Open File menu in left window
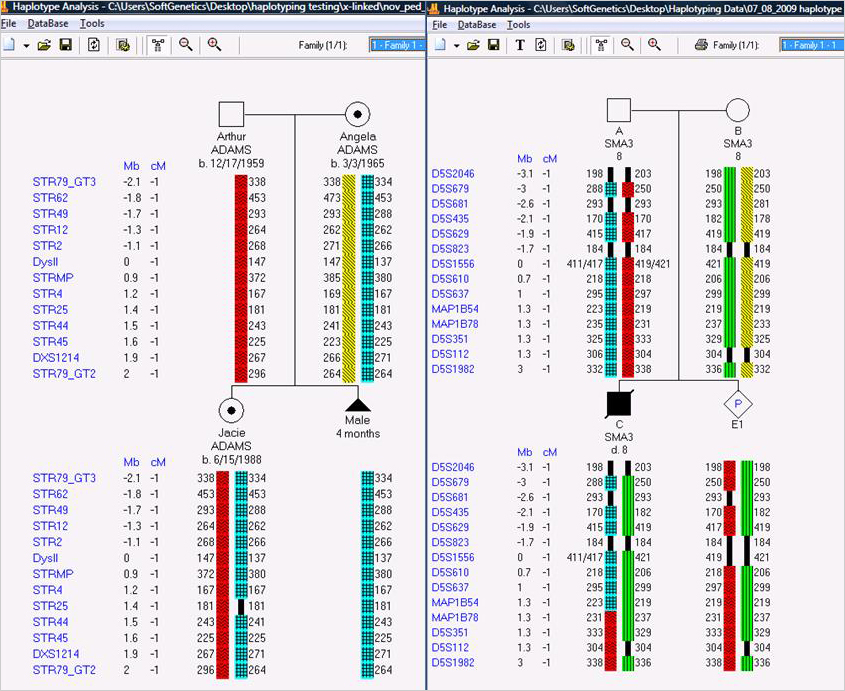Screen dimensions: 845x691 pyautogui.click(x=9, y=24)
